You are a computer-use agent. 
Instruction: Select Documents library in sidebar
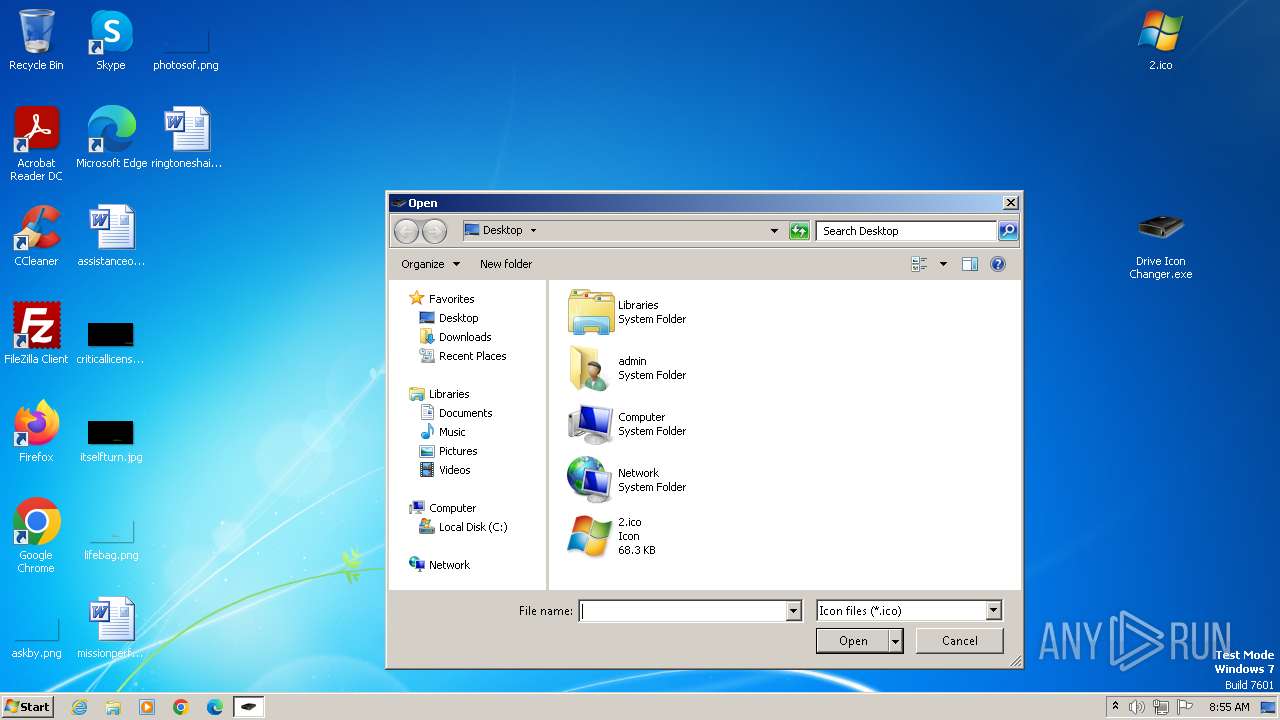coord(456,413)
